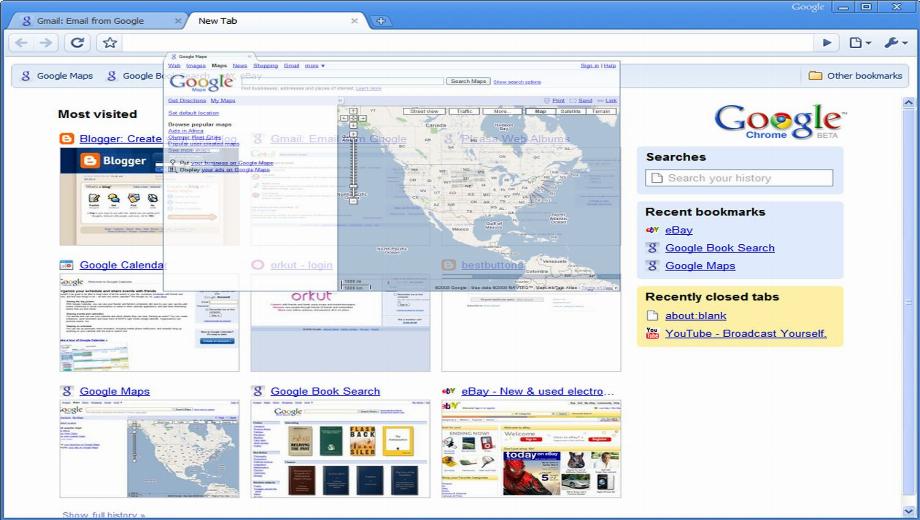Image resolution: width=920 pixels, height=520 pixels.
Task: Click the eBay - New & used electro... title
Action: click(x=537, y=391)
